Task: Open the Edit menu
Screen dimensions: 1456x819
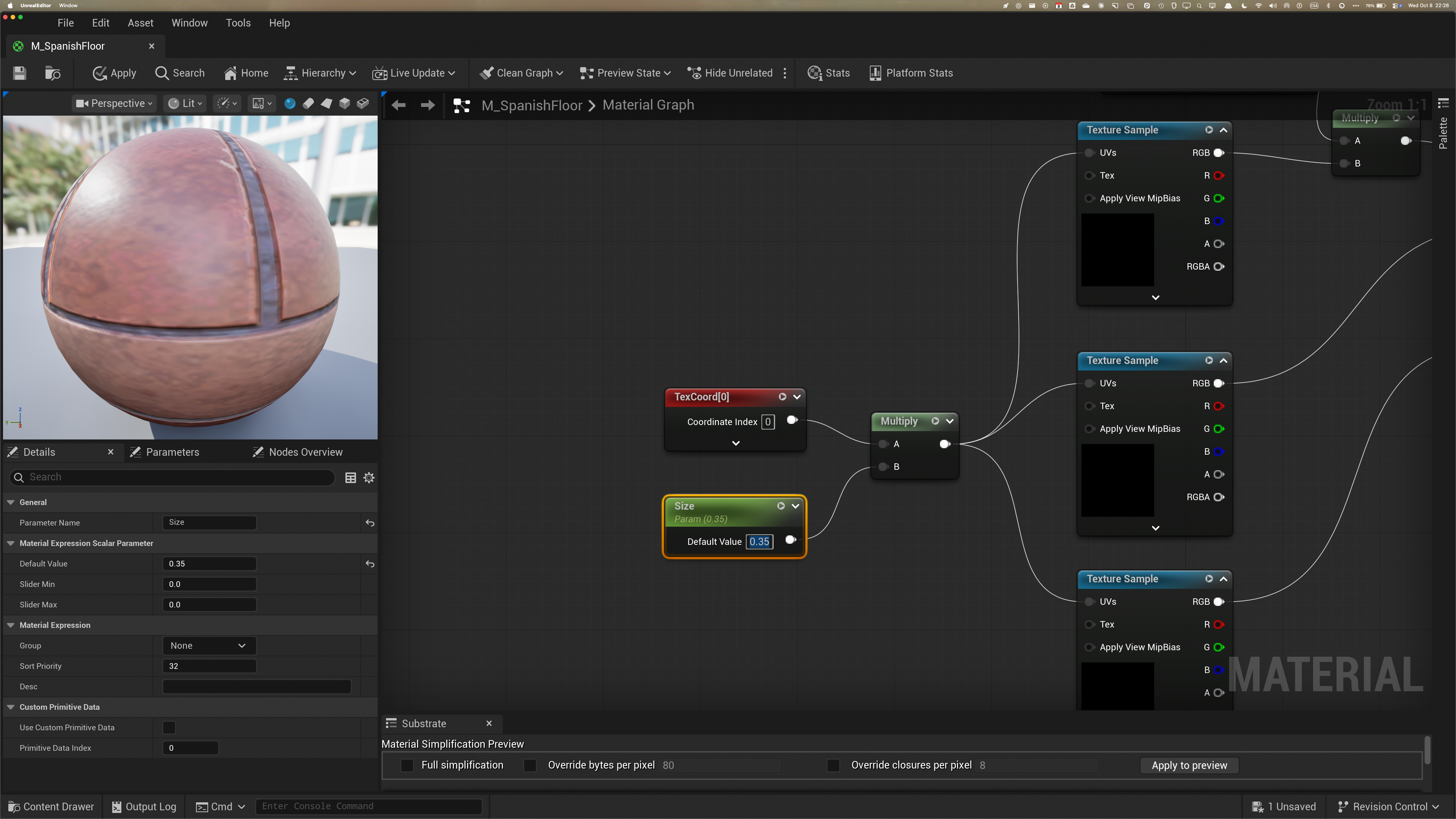Action: [100, 23]
